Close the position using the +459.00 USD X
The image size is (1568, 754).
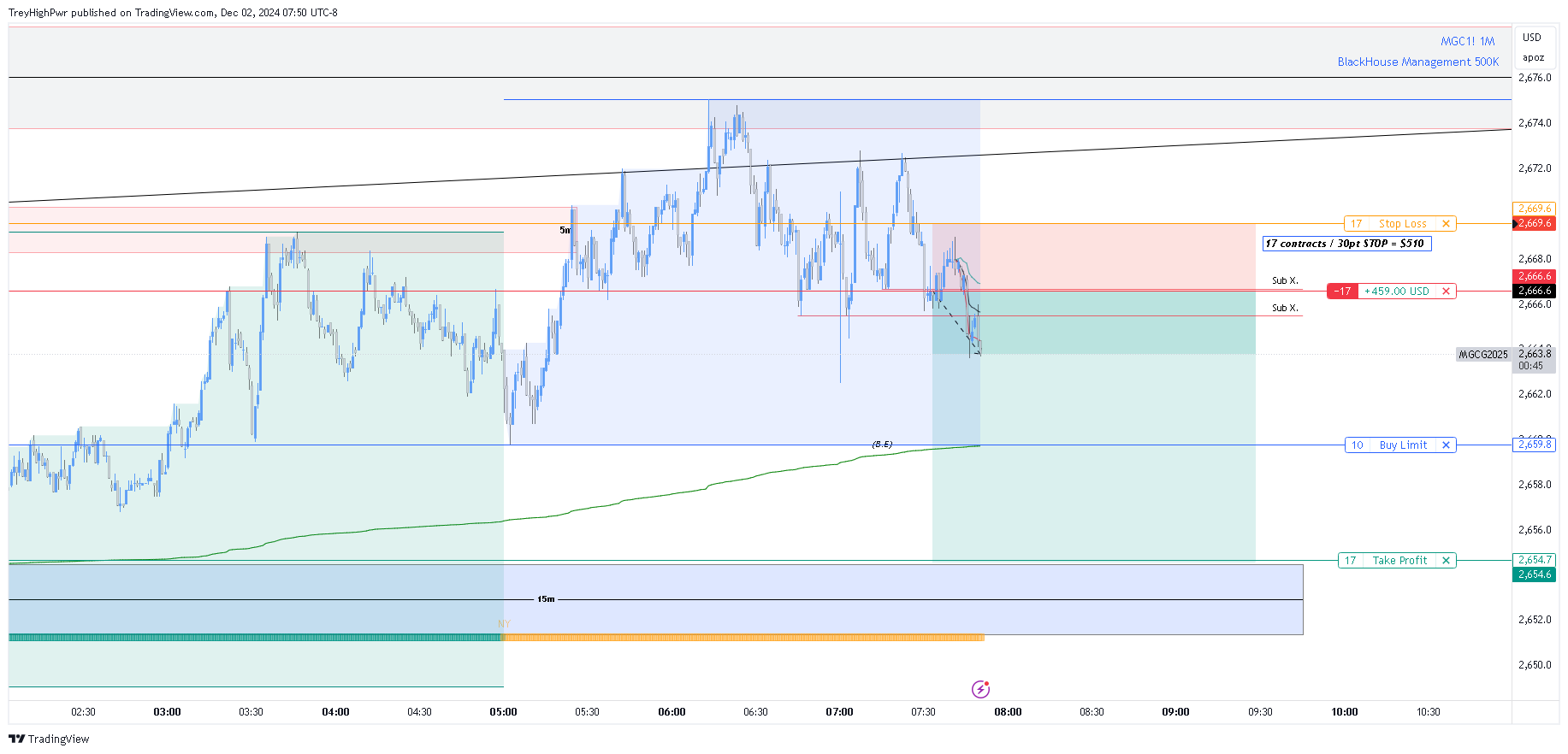coord(1446,292)
